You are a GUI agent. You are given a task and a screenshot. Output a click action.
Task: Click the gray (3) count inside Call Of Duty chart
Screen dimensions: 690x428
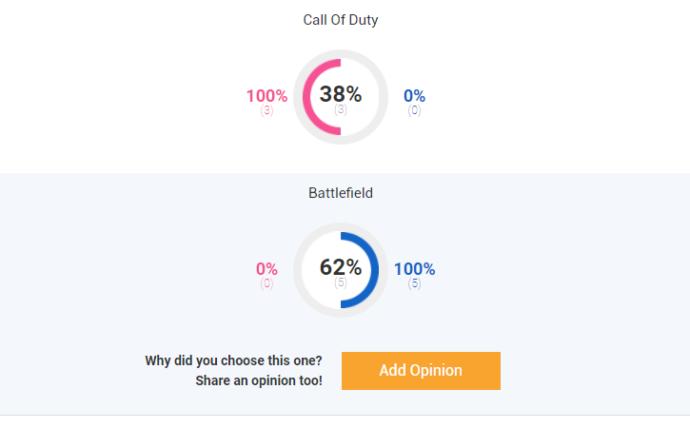click(x=340, y=109)
